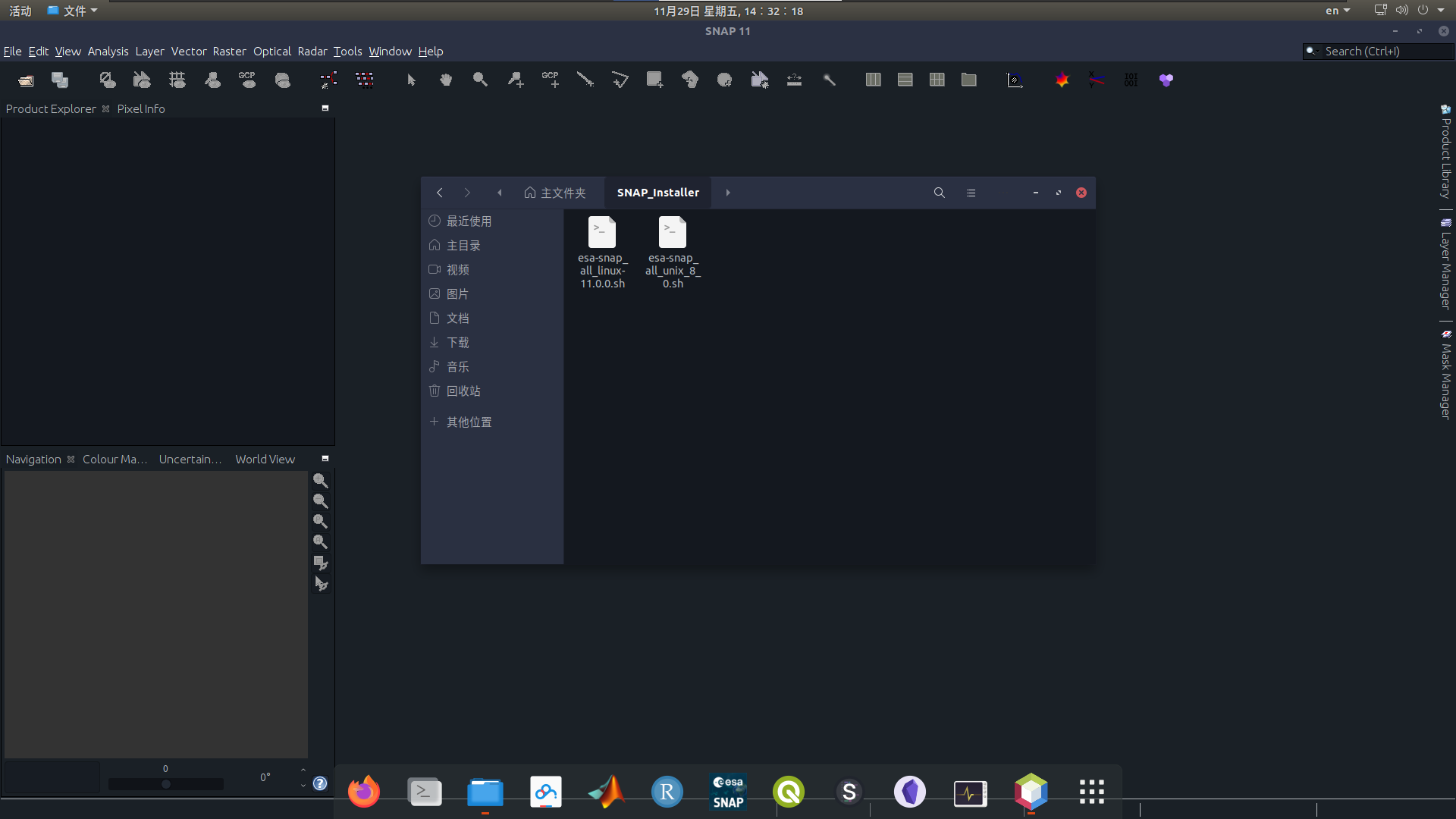This screenshot has width=1456, height=819.
Task: Click the Open Product folder icon
Action: click(x=26, y=80)
